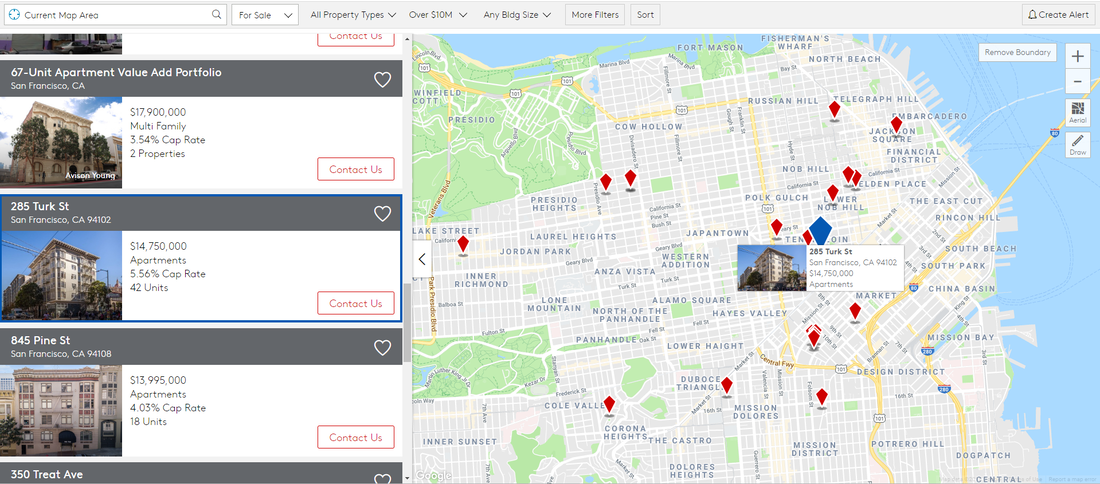1100x484 pixels.
Task: Zoom out on the map
Action: (1077, 82)
